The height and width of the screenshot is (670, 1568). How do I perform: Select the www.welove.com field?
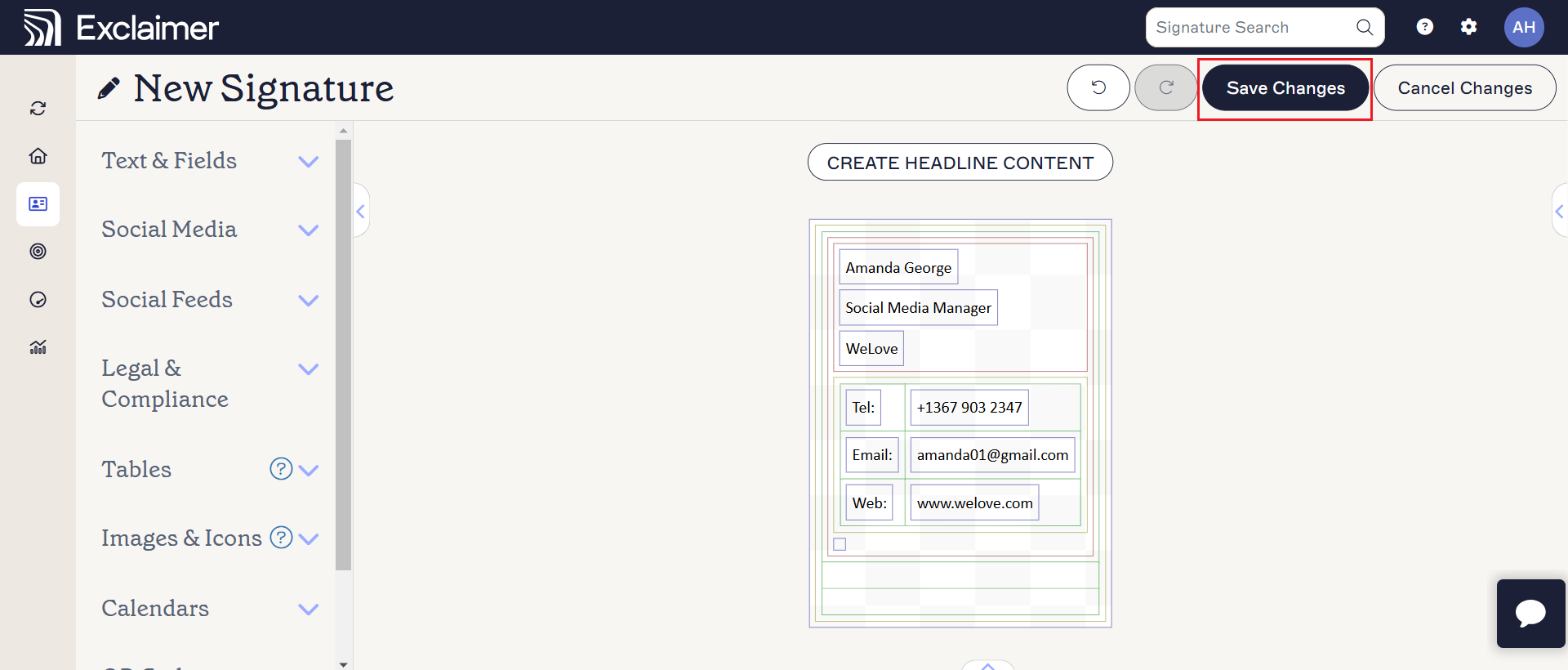pos(974,502)
